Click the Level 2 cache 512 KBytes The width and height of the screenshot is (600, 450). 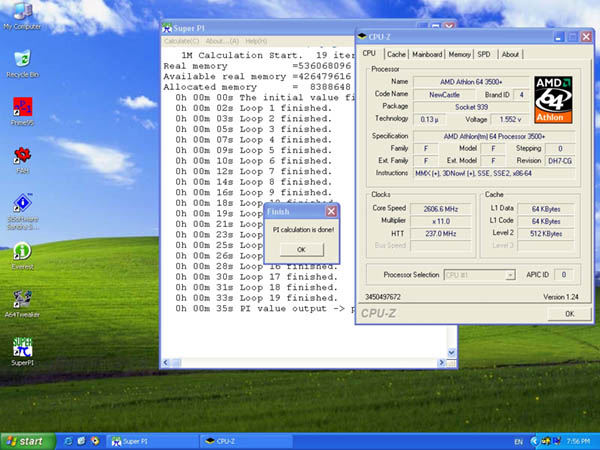click(546, 233)
